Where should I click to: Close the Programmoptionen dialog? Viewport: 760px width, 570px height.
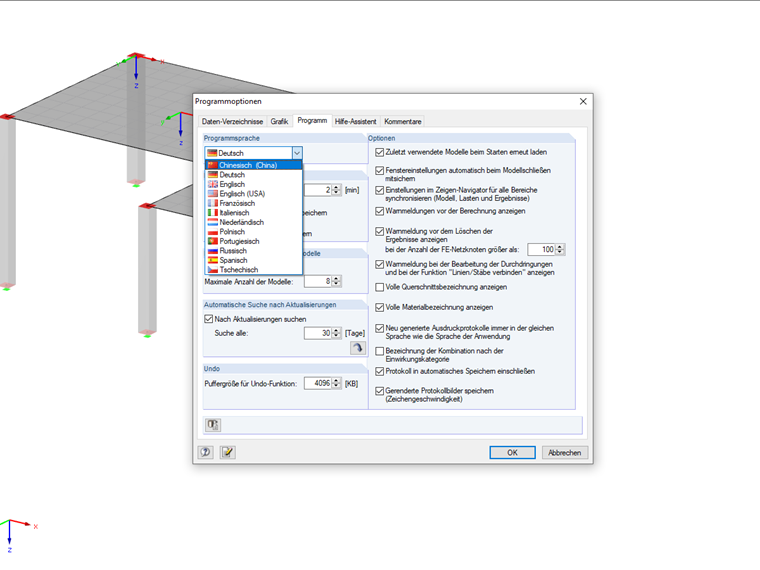click(583, 101)
